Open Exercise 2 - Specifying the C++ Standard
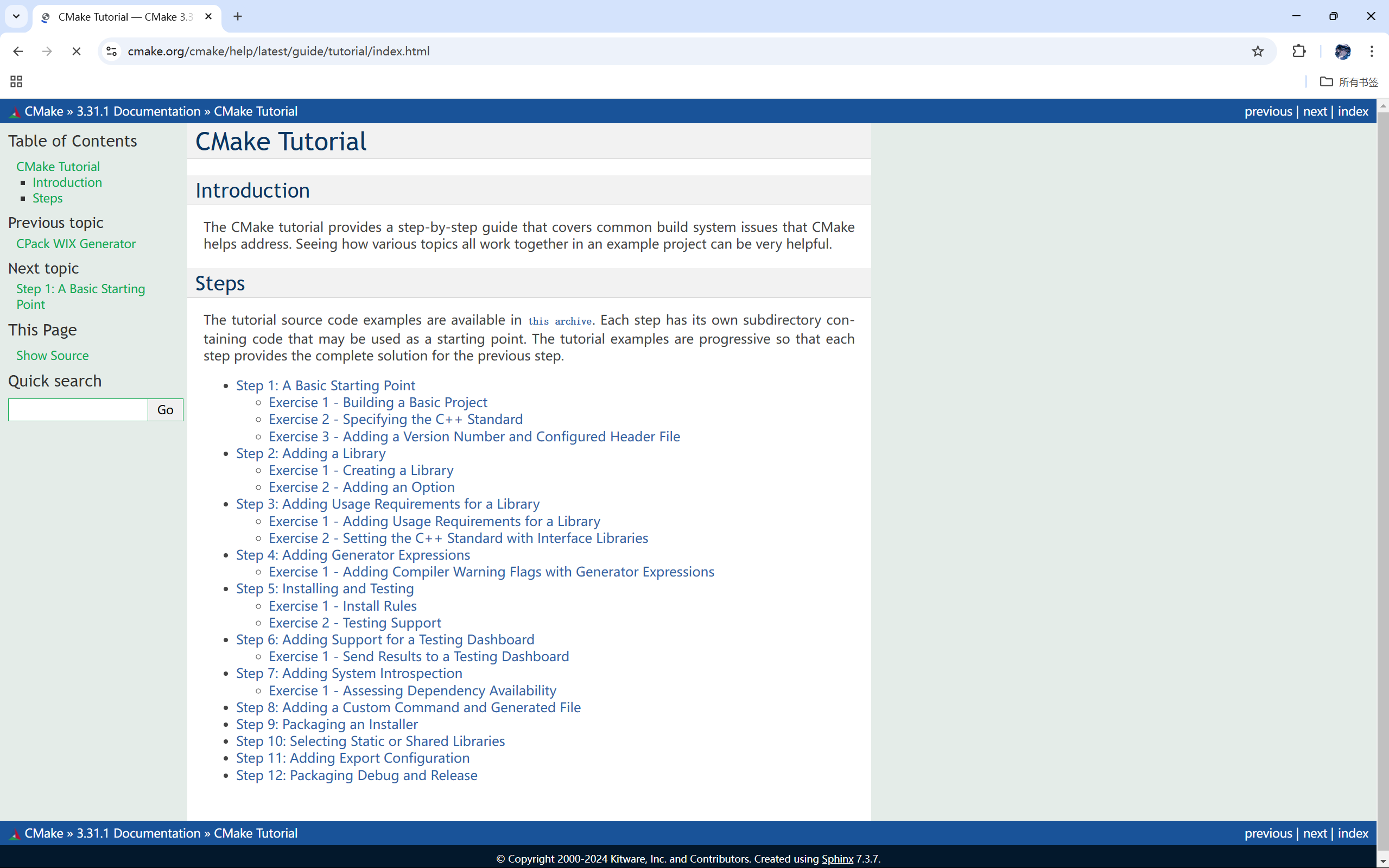Screen dimensions: 1389x868 coord(396,419)
